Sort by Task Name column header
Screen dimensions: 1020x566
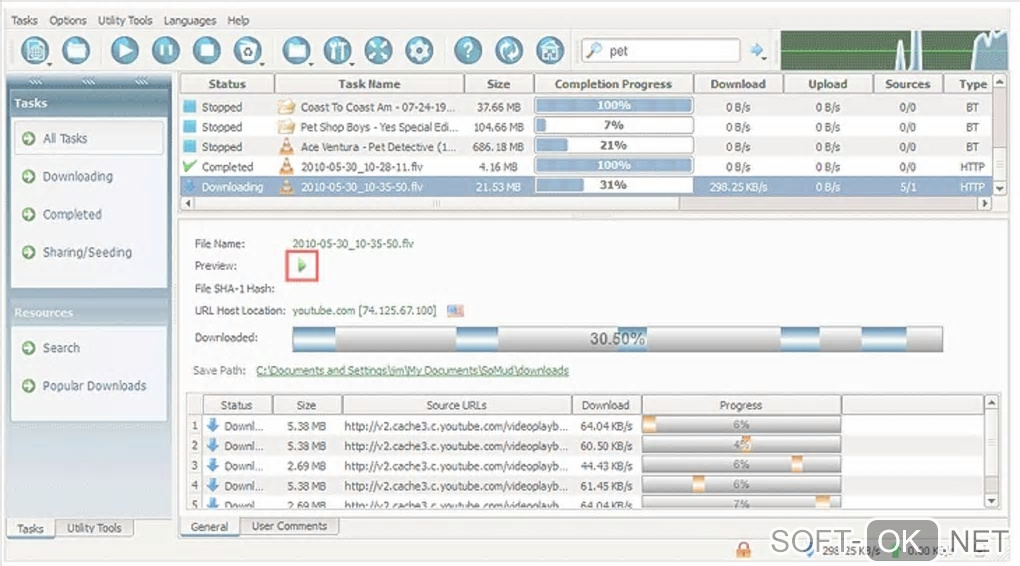[x=369, y=84]
